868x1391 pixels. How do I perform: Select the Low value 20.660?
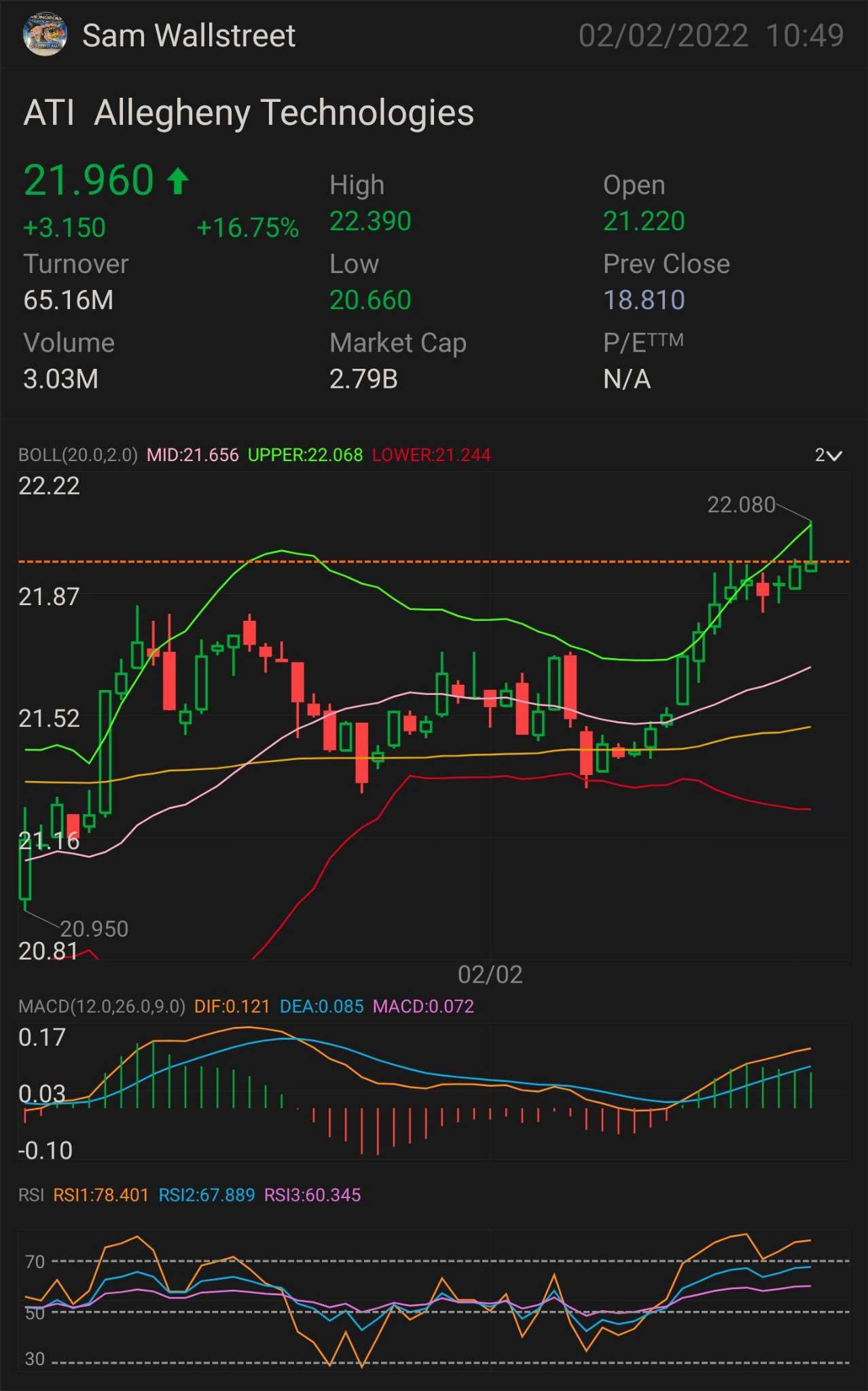[x=370, y=300]
